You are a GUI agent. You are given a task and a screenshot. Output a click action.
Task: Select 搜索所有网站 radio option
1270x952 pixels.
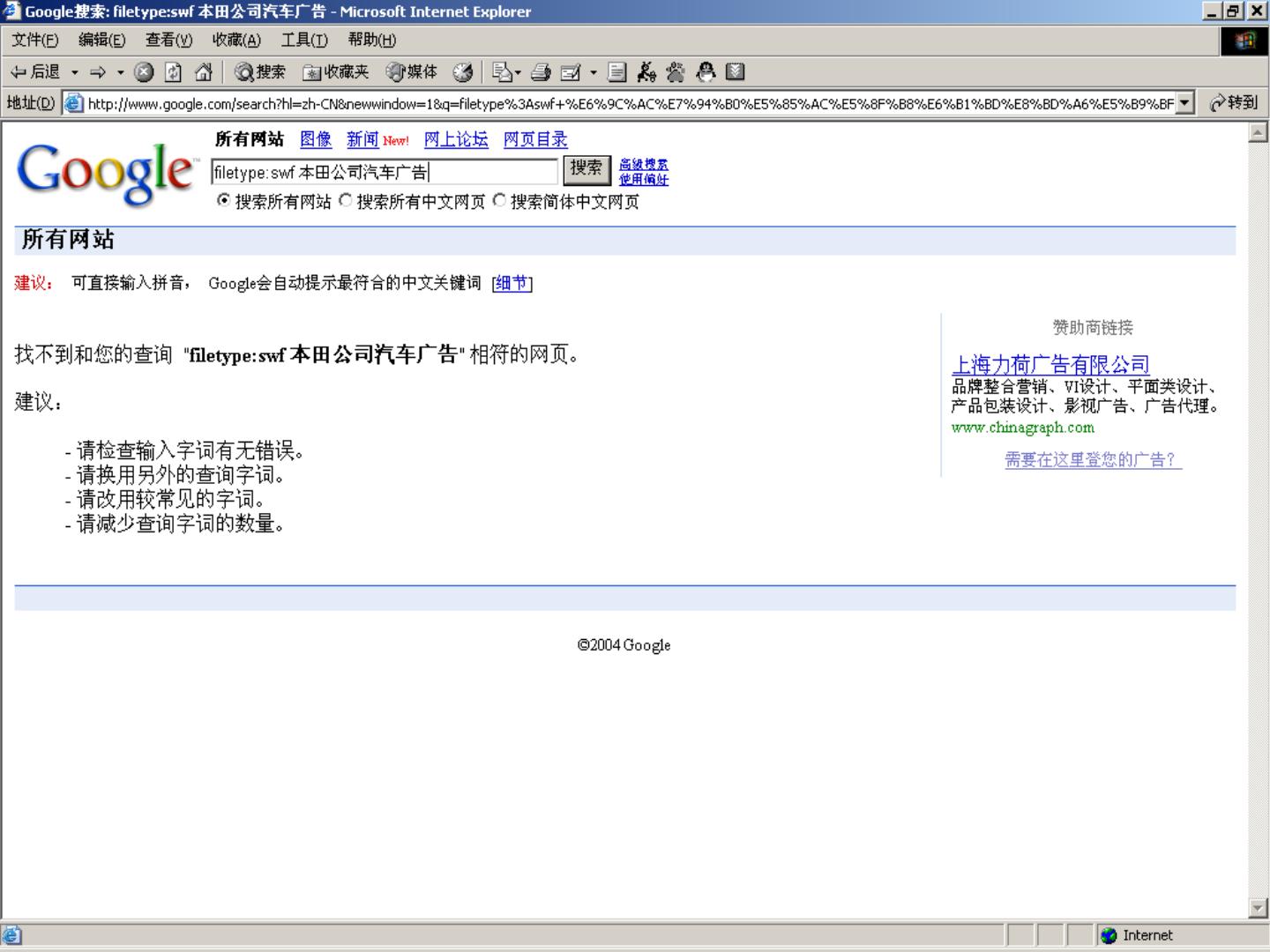coord(224,201)
